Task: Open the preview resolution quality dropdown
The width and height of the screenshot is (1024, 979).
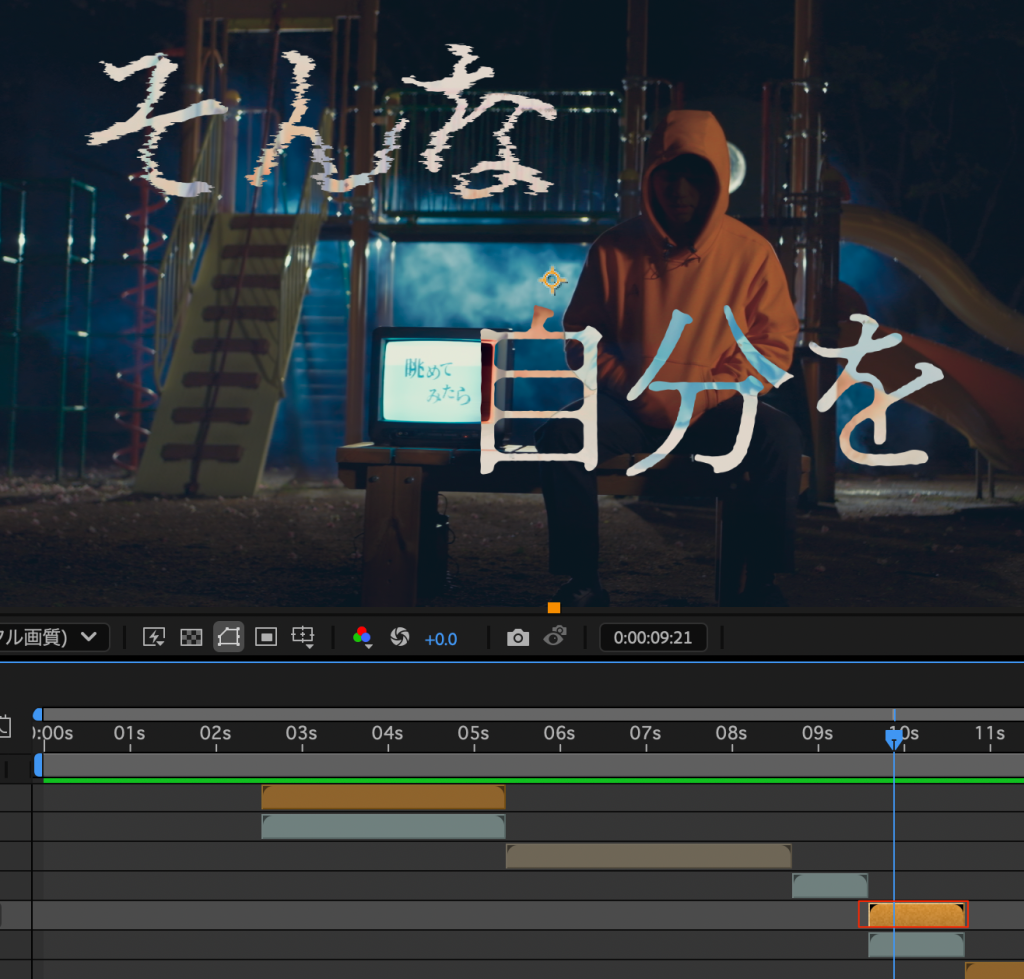Action: pyautogui.click(x=55, y=638)
